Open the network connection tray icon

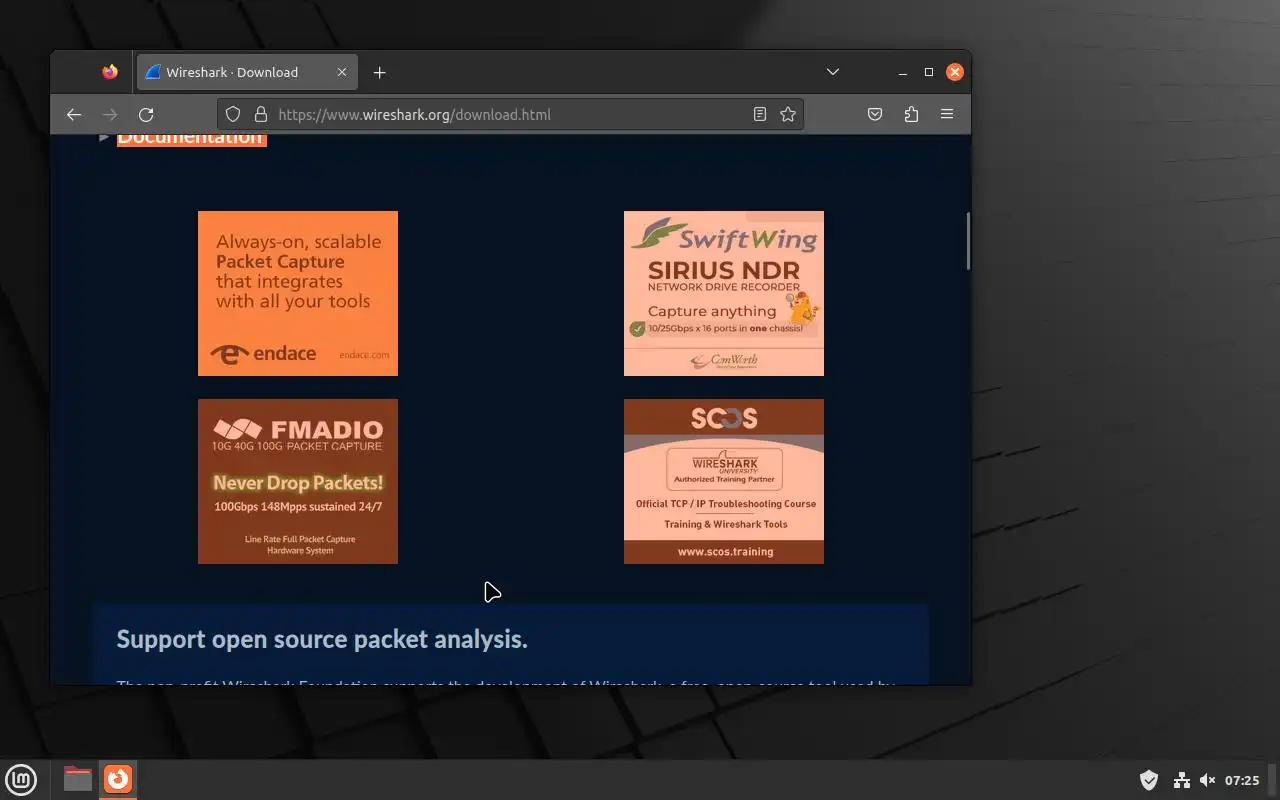(1181, 780)
